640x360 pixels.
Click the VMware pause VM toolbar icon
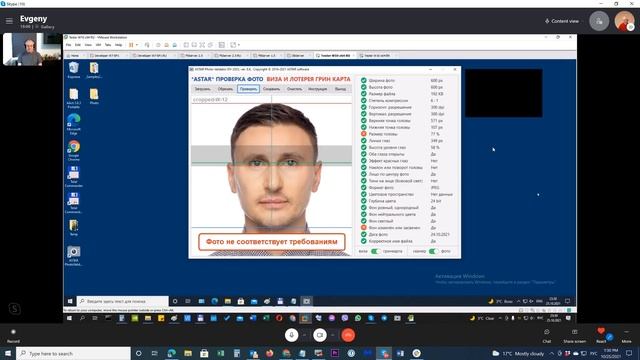point(131,45)
